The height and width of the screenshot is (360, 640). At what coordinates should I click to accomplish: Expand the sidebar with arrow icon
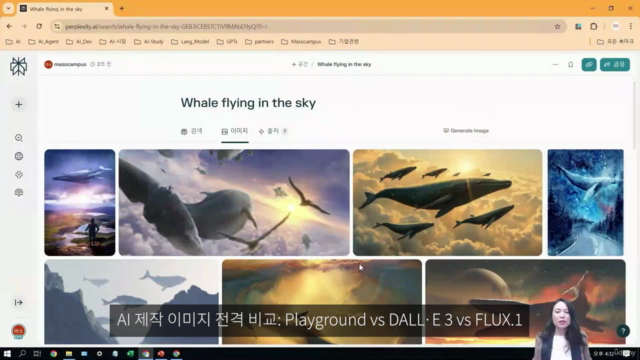pyautogui.click(x=19, y=302)
